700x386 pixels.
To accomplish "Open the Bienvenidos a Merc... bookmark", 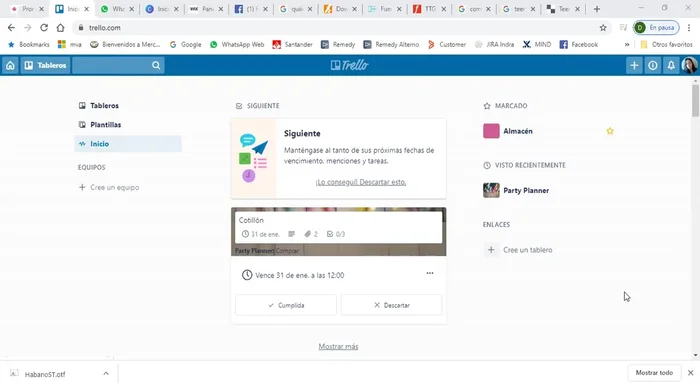I will click(x=125, y=45).
